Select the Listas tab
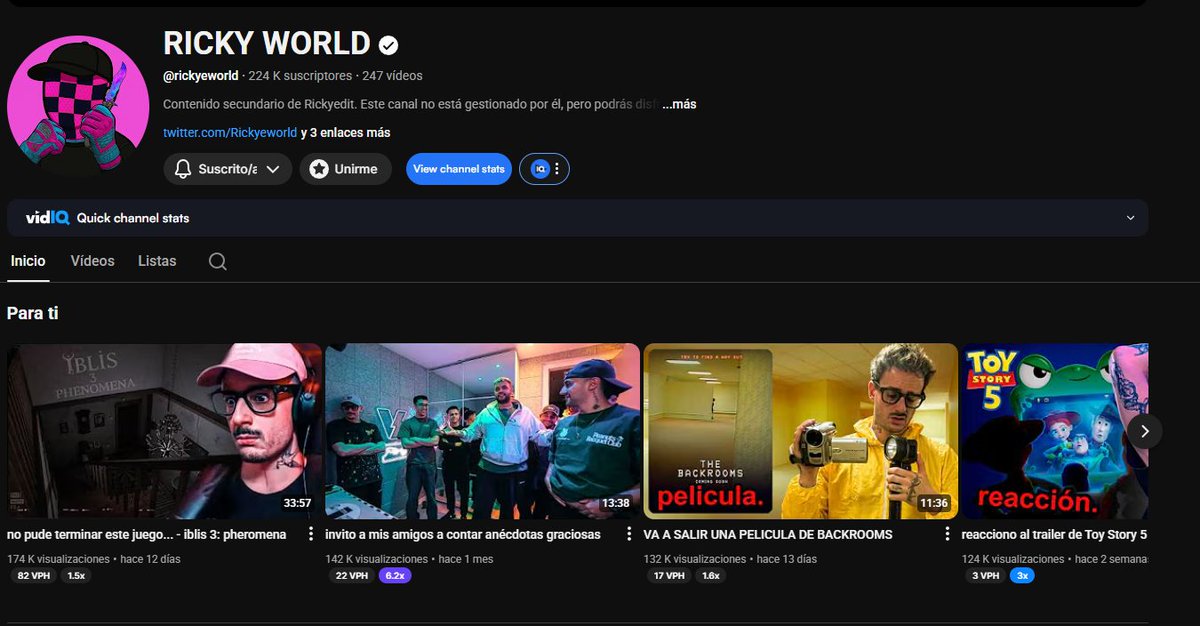This screenshot has height=626, width=1200. [x=157, y=260]
